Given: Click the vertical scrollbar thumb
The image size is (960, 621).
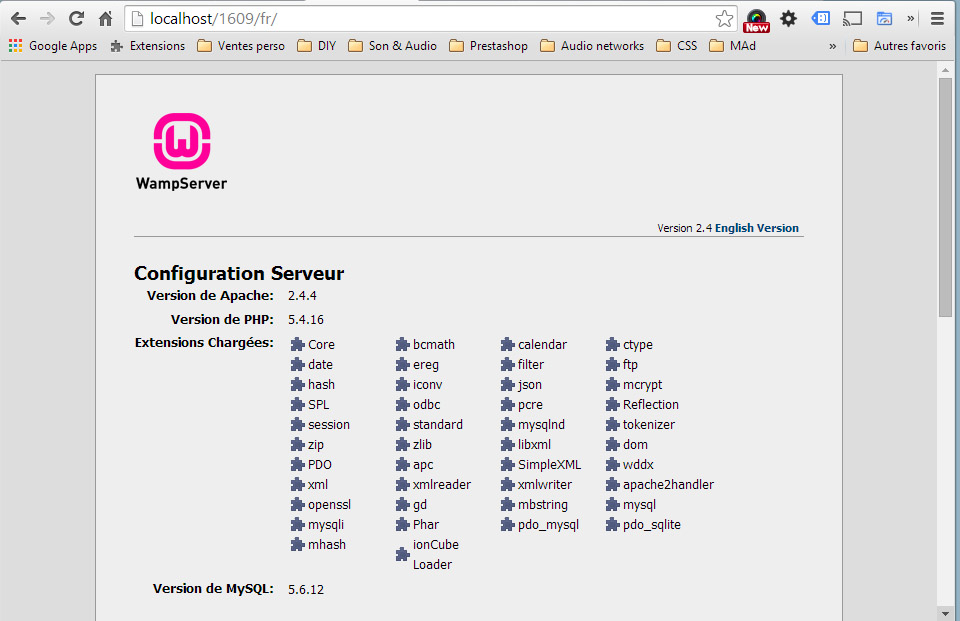Looking at the screenshot, I should click(945, 197).
